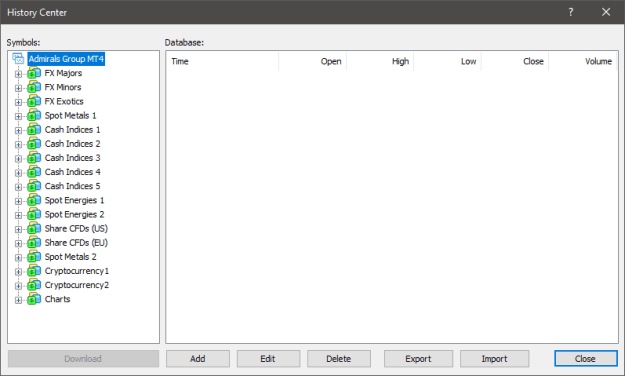Click the Spot Energies 1 group icon
This screenshot has width=625, height=376.
tap(34, 200)
